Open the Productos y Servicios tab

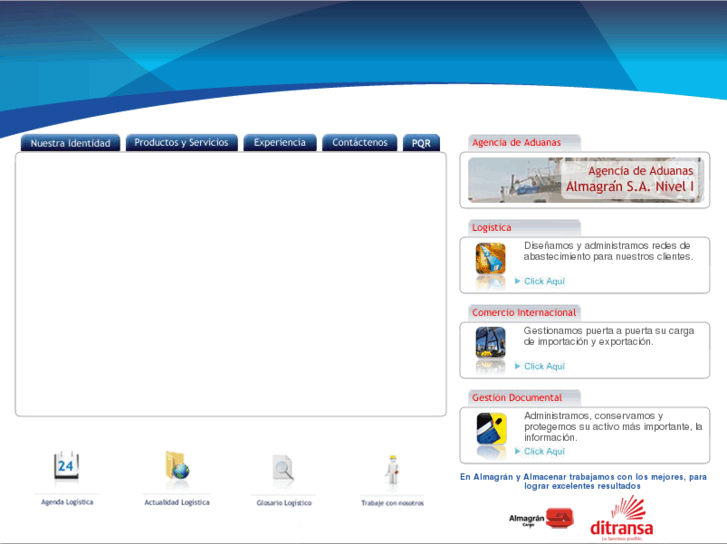[x=181, y=142]
